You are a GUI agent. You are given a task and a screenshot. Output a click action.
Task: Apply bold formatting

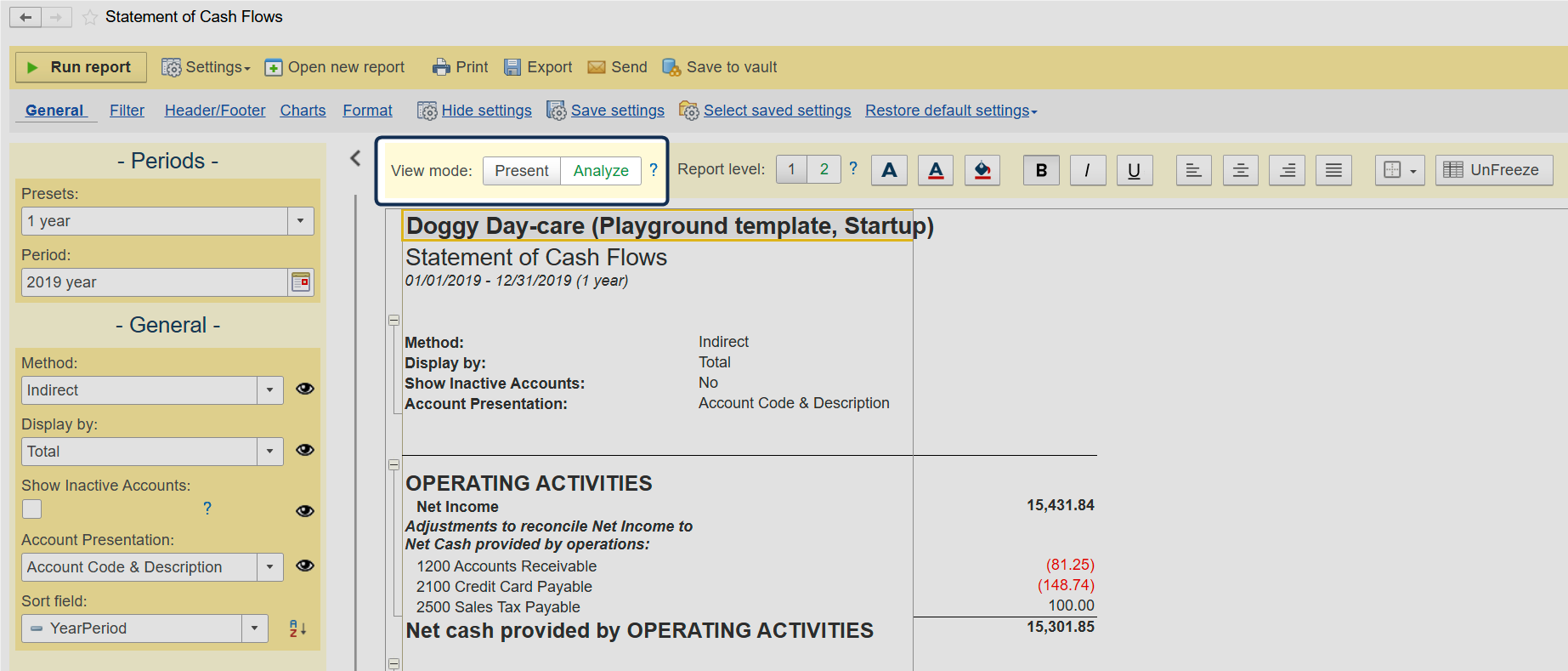1041,170
